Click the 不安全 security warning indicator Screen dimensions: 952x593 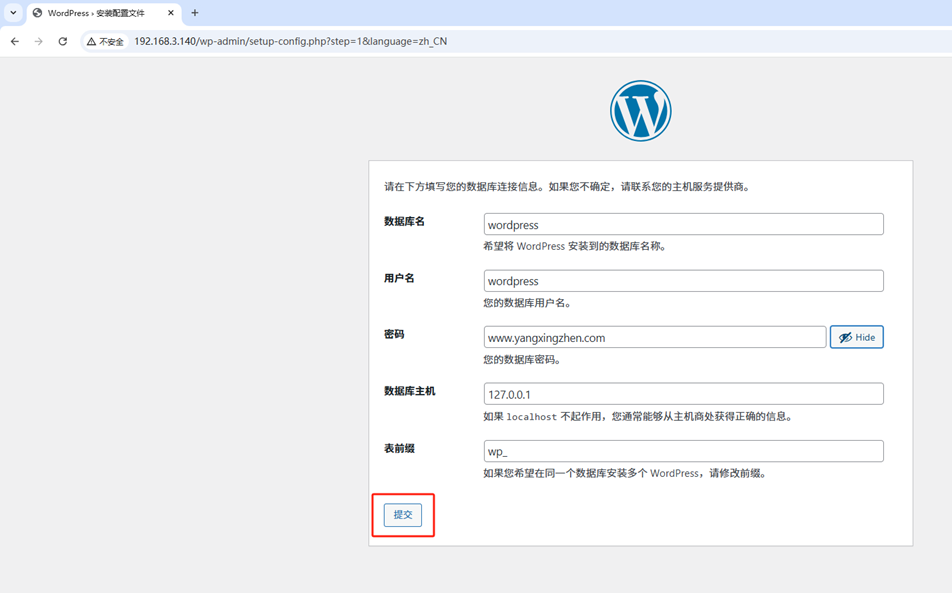[105, 41]
